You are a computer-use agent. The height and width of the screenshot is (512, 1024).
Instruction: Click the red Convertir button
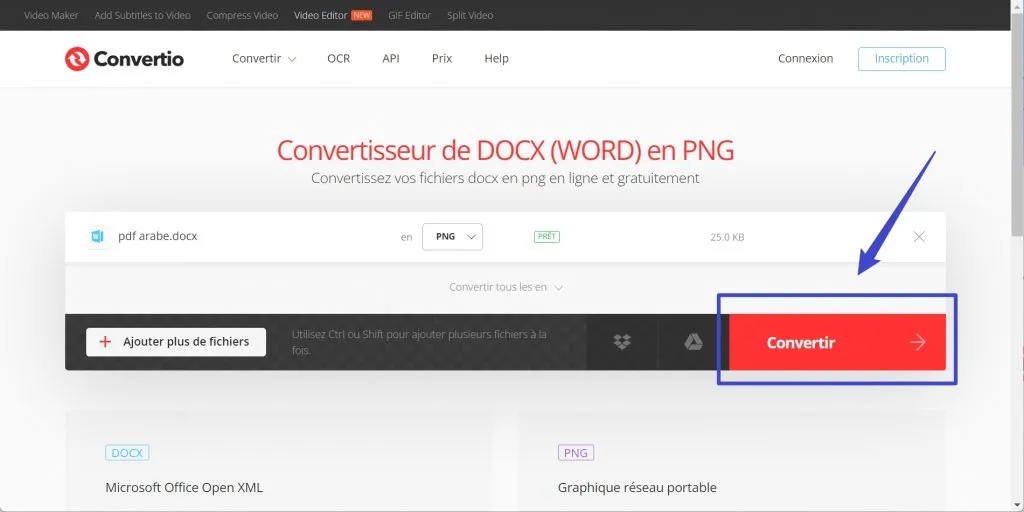pyautogui.click(x=837, y=342)
